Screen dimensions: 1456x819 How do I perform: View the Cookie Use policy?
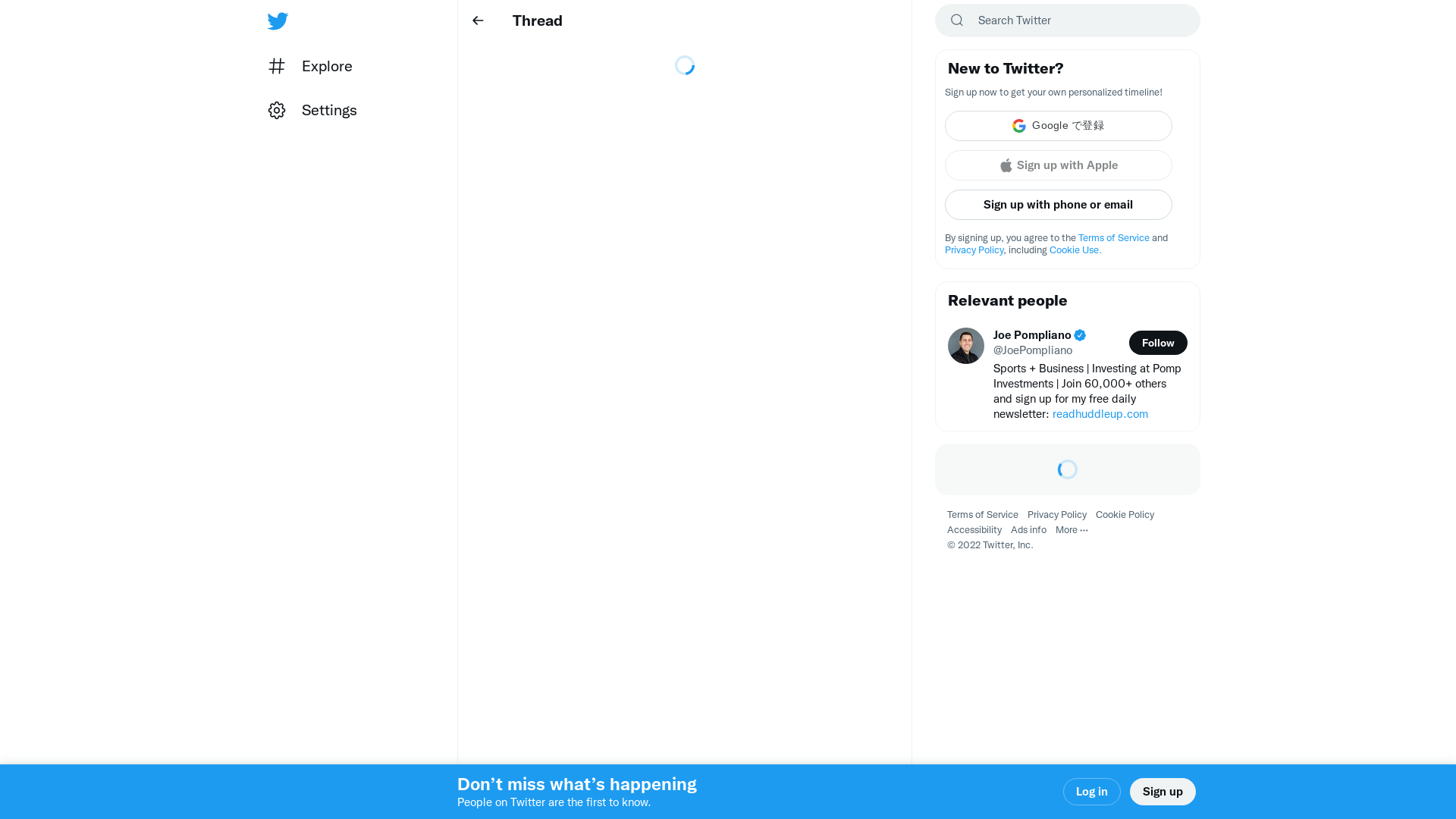tap(1074, 249)
